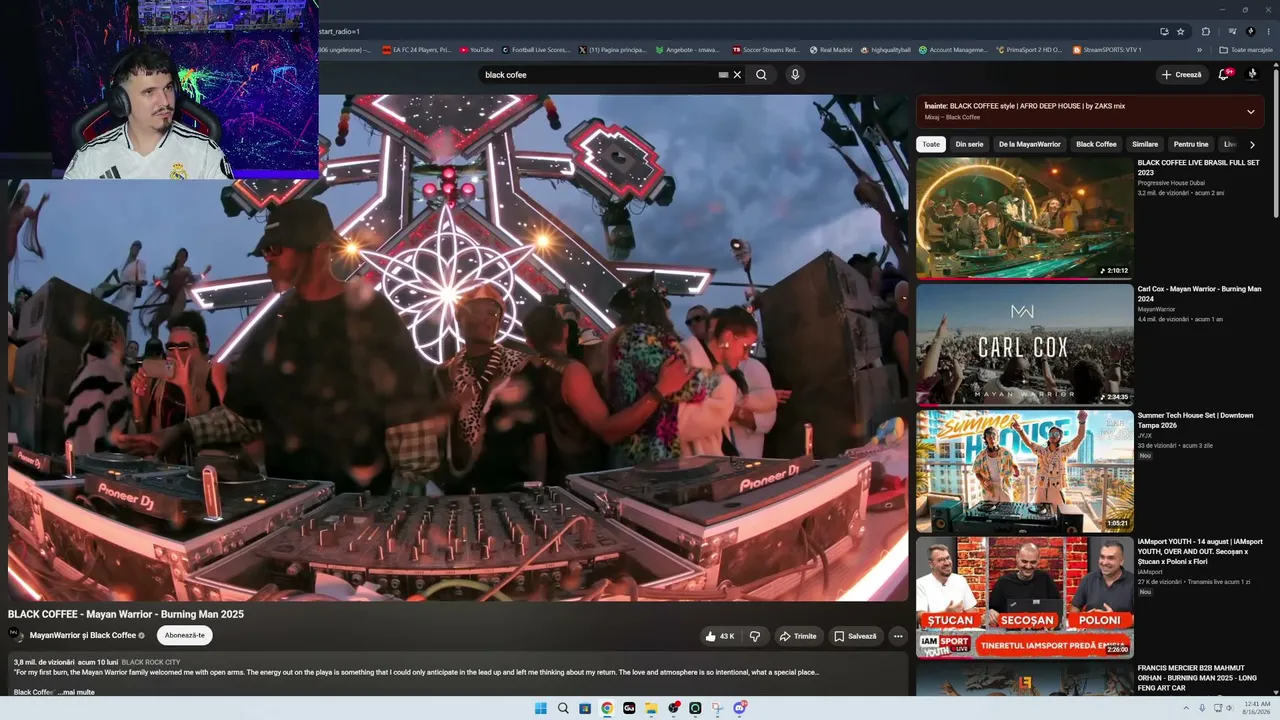Open the on-screen keyboard in search box
Viewport: 1280px width, 720px height.
[x=723, y=75]
